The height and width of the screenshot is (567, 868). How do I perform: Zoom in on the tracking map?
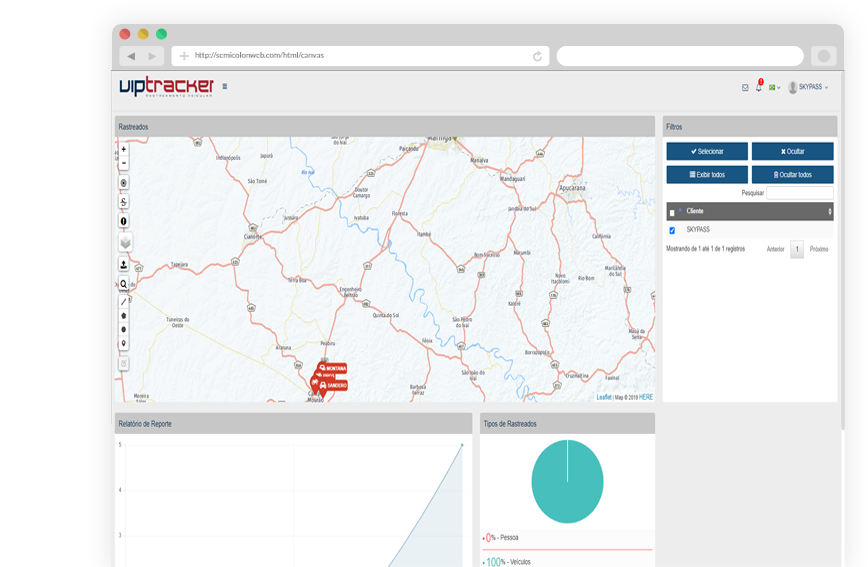click(x=124, y=149)
